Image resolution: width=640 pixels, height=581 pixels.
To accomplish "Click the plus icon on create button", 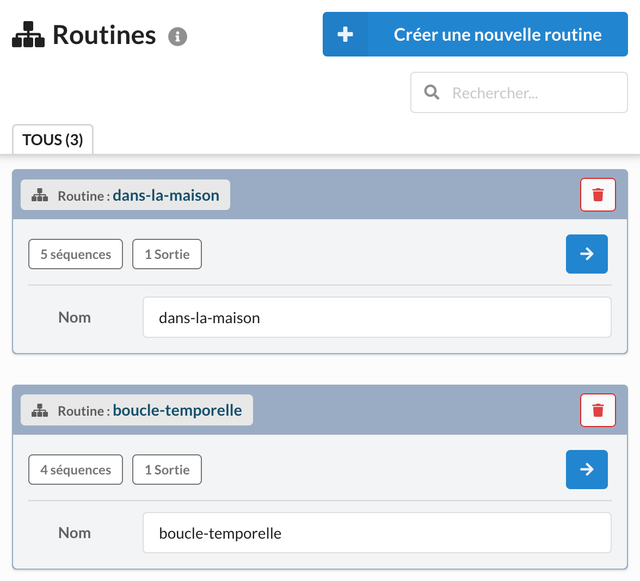I will tap(345, 34).
